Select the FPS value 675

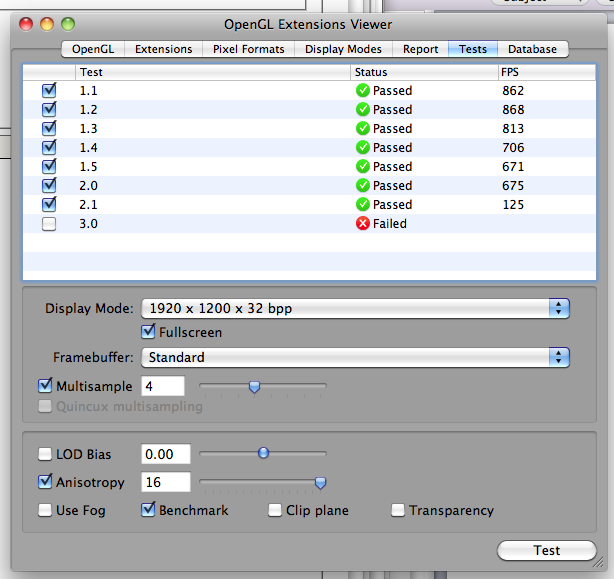tap(513, 185)
